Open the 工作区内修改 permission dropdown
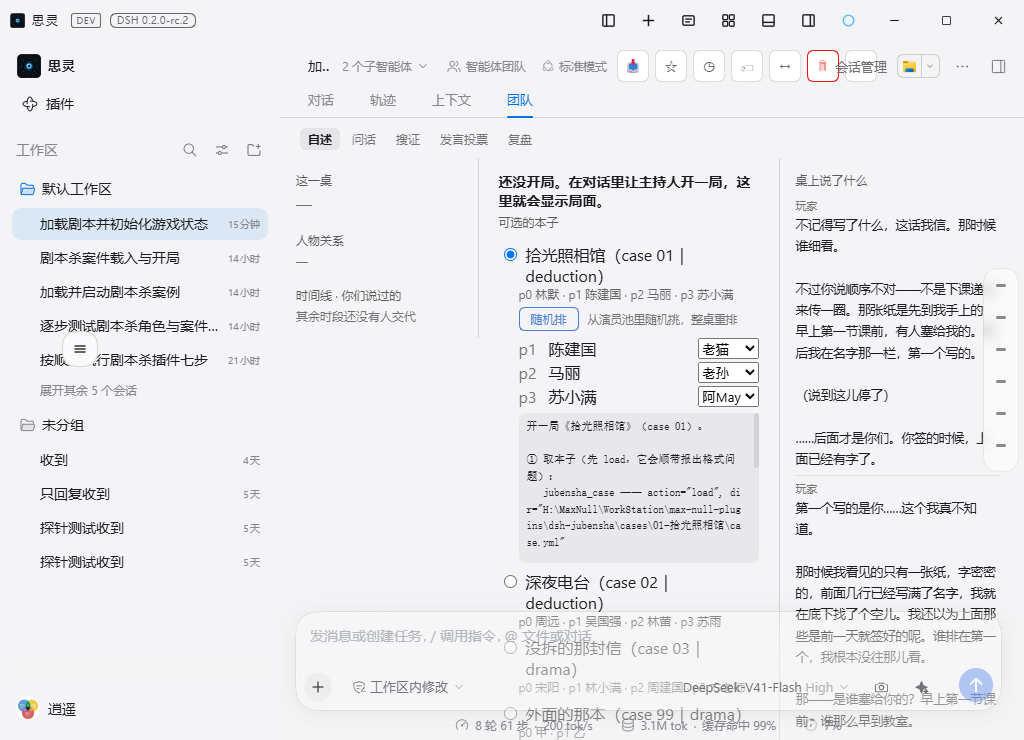 408,686
